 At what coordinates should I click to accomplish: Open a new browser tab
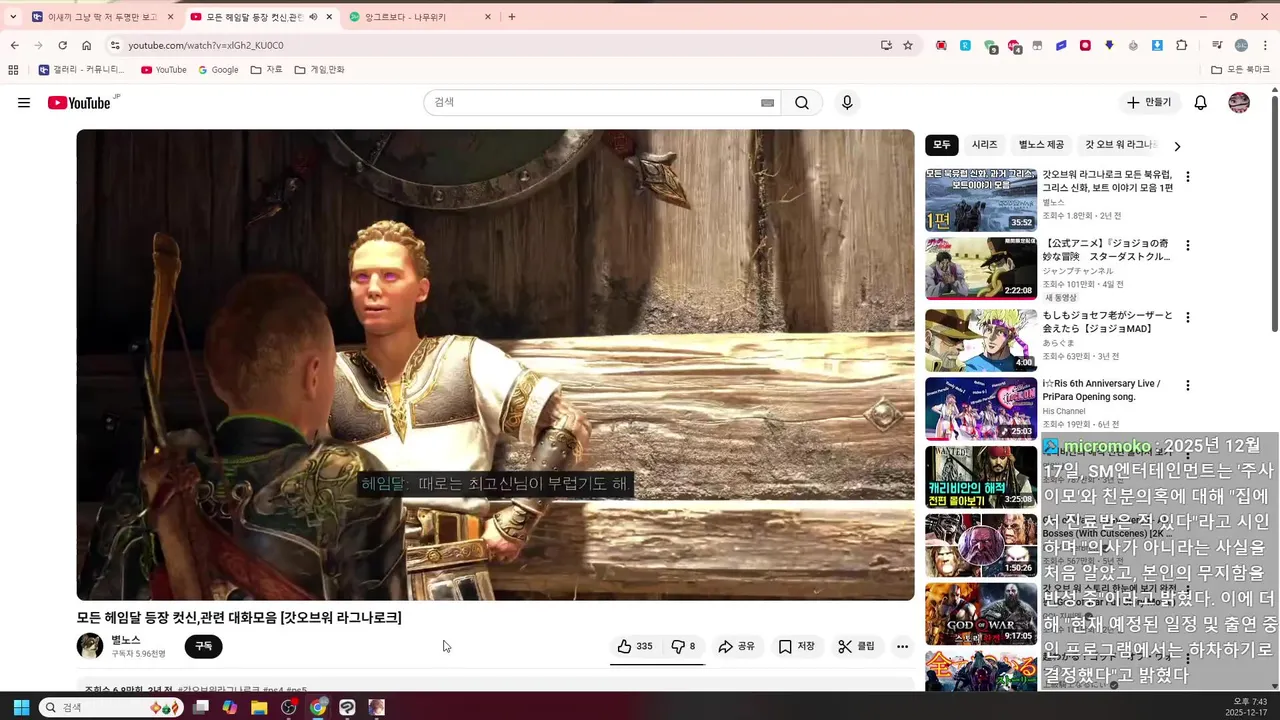coord(512,17)
